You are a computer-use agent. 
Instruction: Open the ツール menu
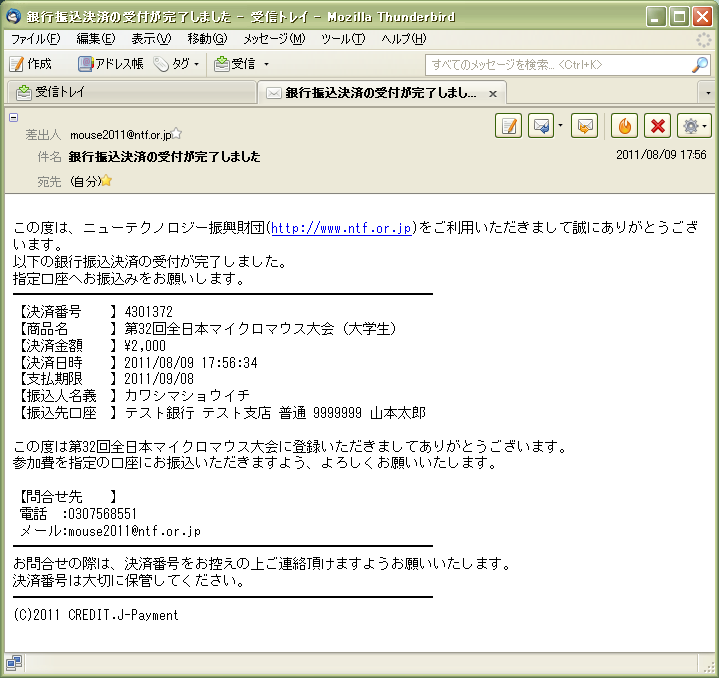click(x=343, y=39)
